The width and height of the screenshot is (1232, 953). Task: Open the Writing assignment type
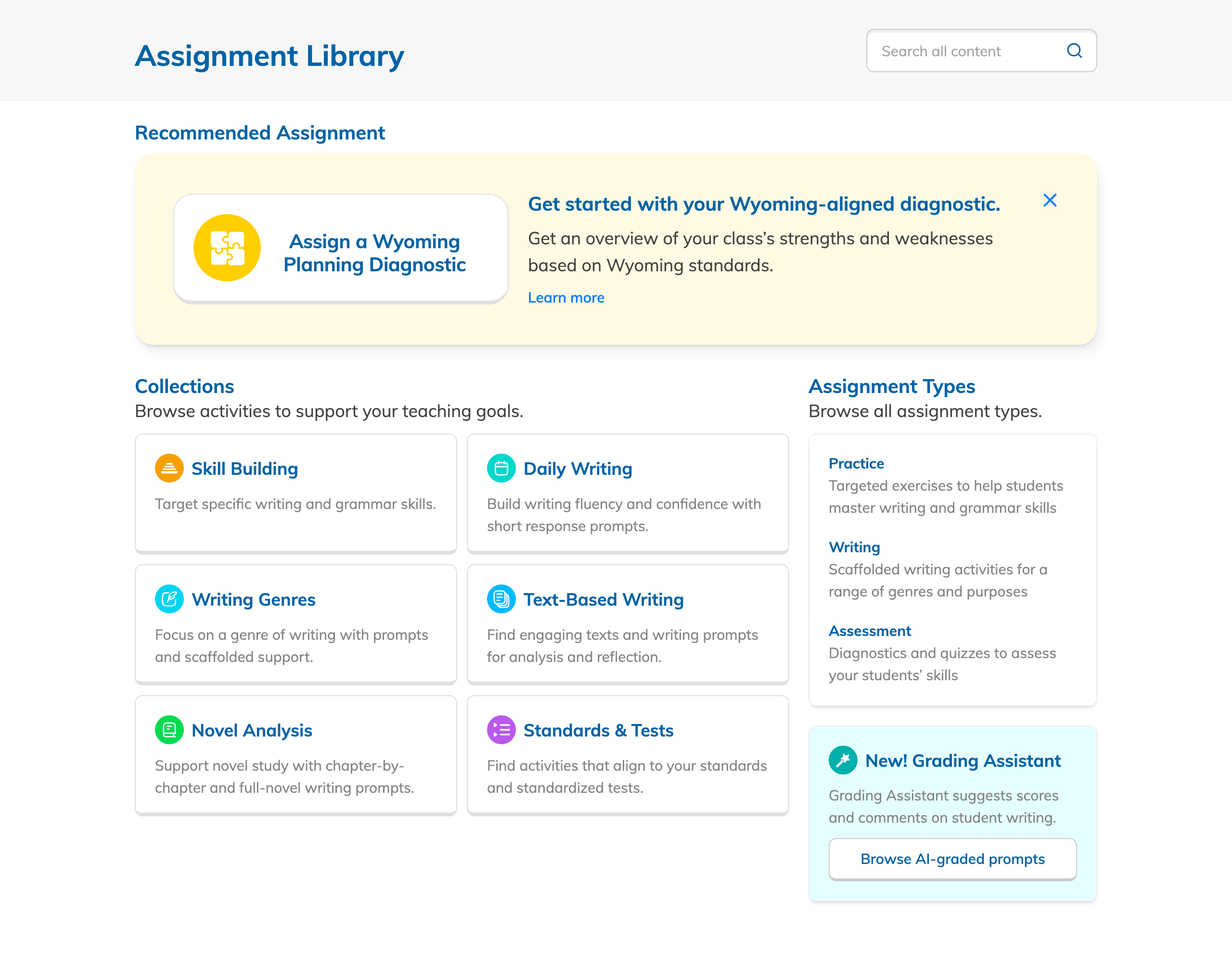[x=854, y=547]
